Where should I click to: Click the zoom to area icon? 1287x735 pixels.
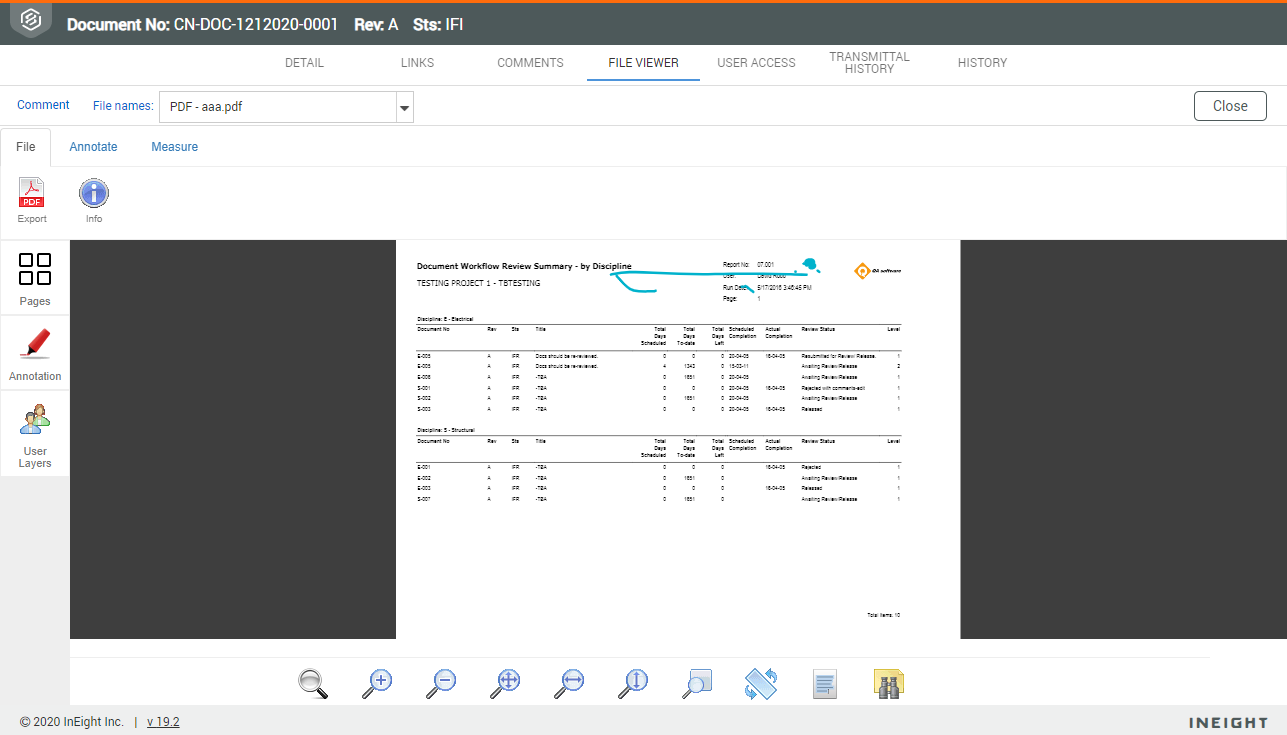coord(697,682)
